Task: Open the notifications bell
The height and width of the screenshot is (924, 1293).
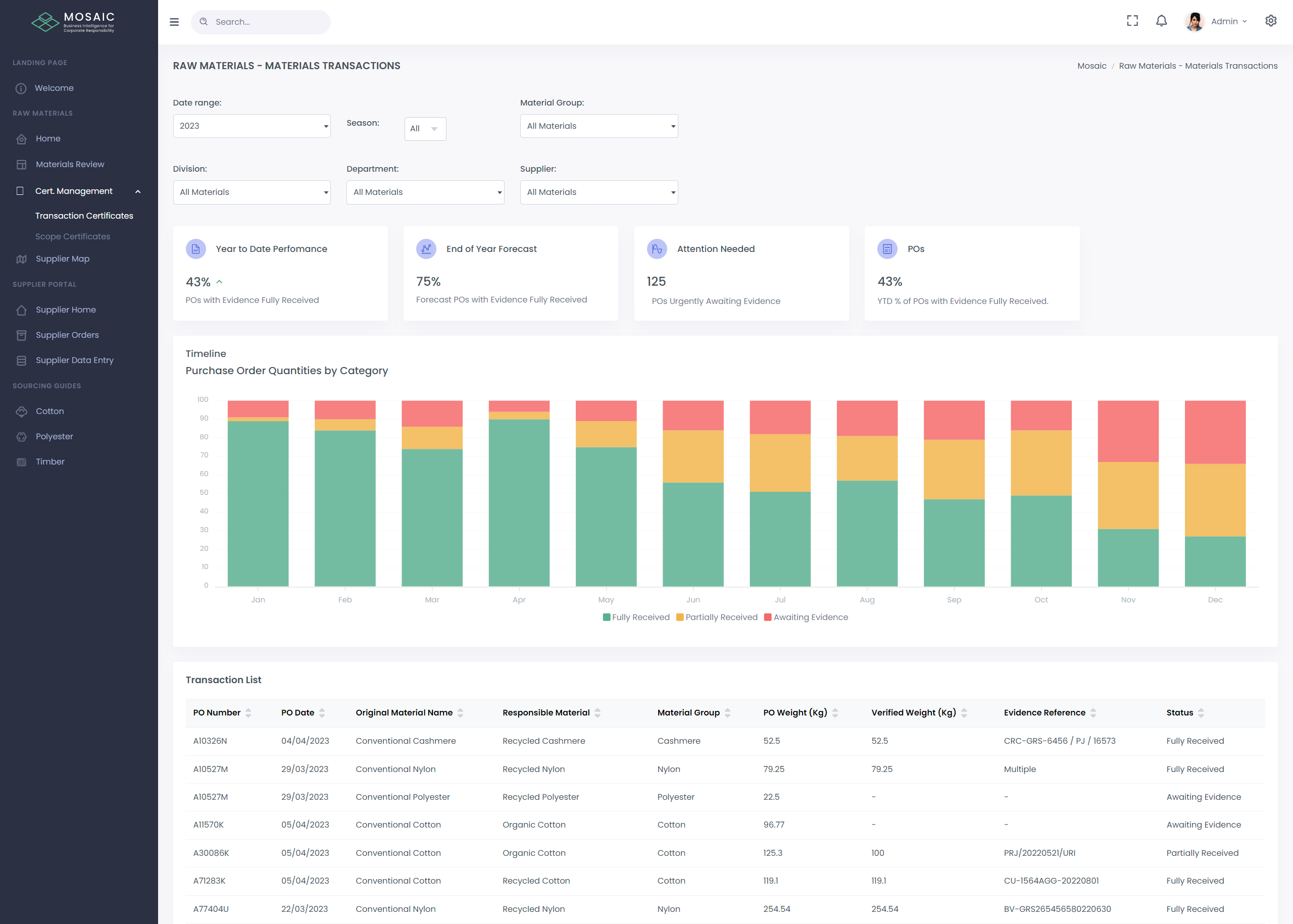Action: click(1161, 21)
